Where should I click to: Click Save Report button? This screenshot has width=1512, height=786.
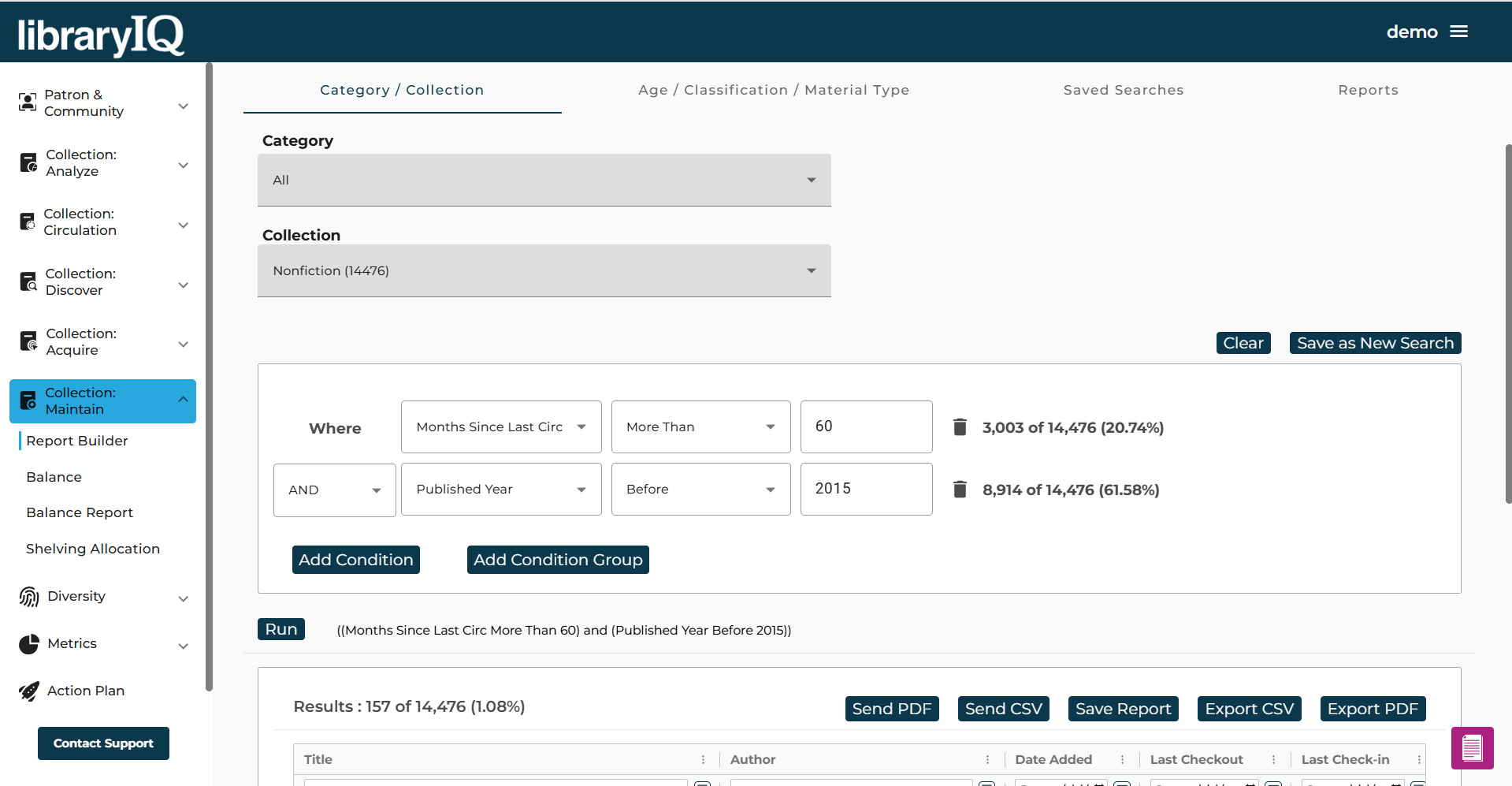tap(1123, 709)
